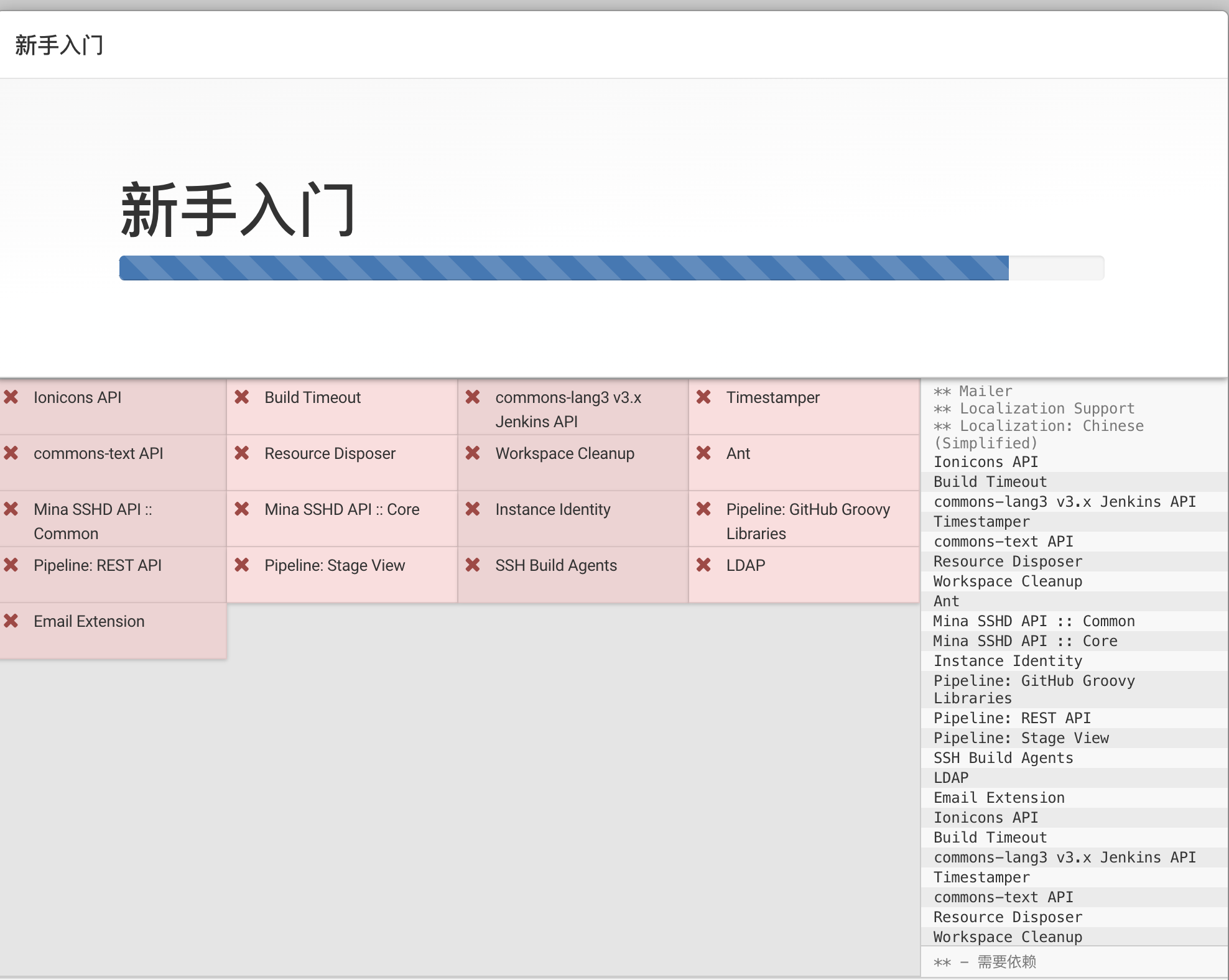
Task: Click the failure X next to Build Timeout
Action: [242, 397]
